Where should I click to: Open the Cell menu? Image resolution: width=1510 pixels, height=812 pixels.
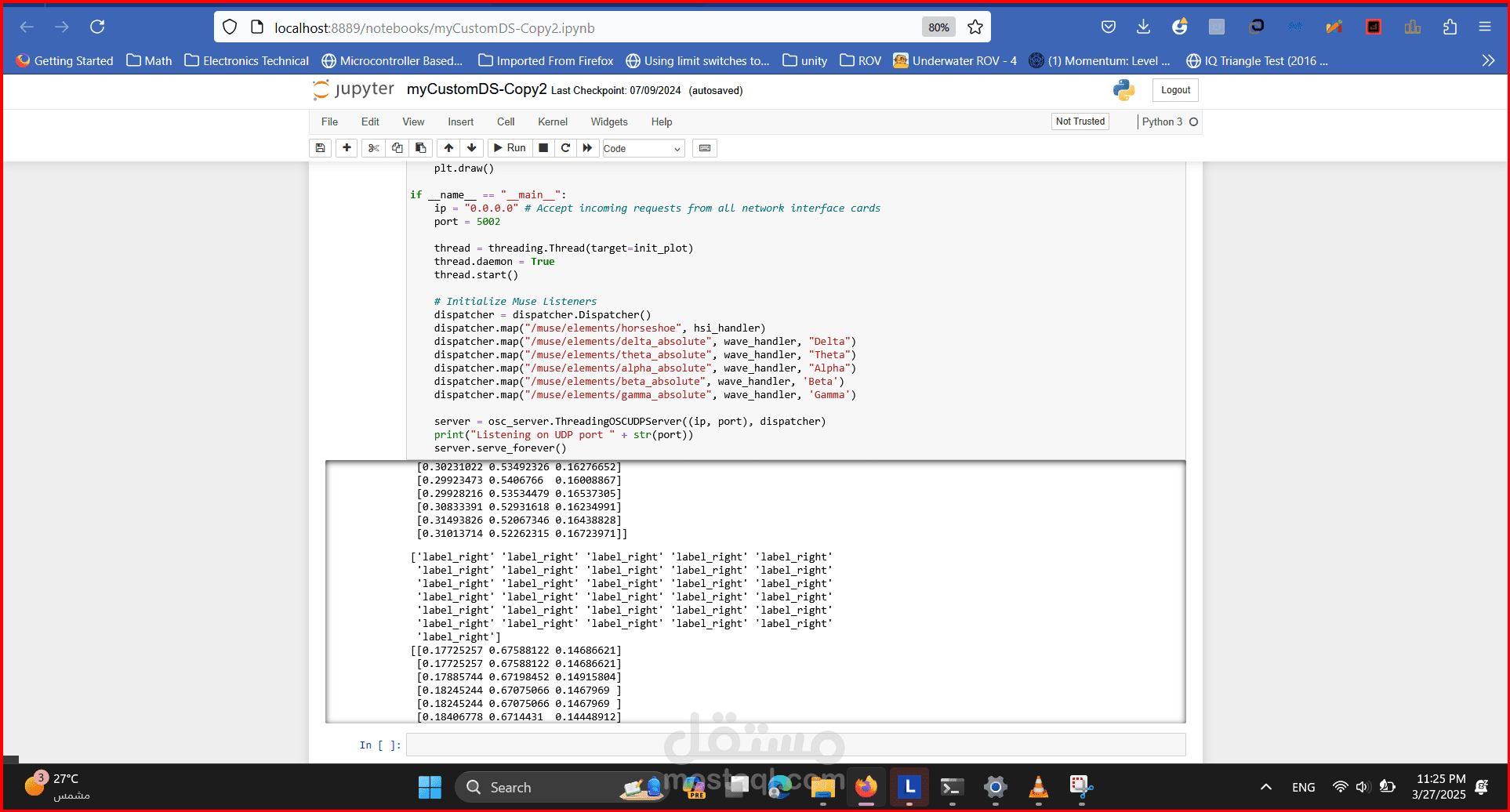click(506, 122)
